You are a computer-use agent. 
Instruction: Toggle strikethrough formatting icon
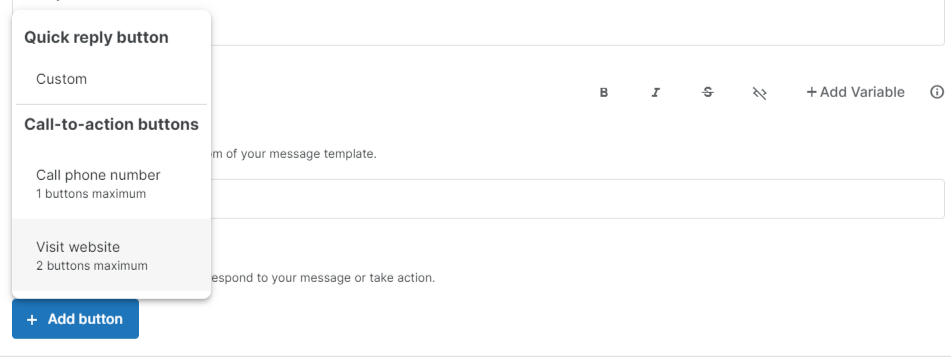click(708, 92)
